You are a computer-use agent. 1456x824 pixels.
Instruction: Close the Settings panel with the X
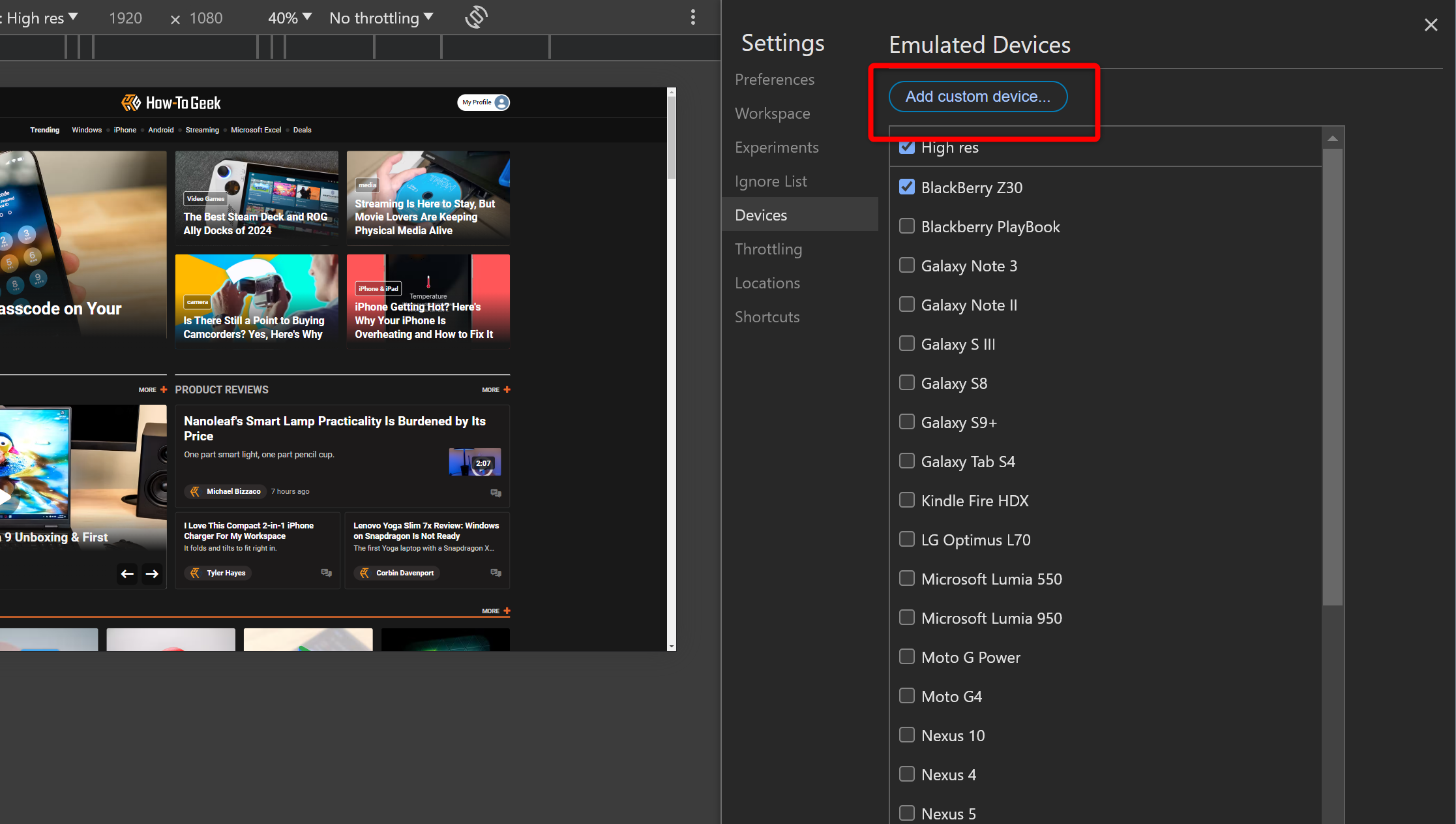click(x=1431, y=25)
